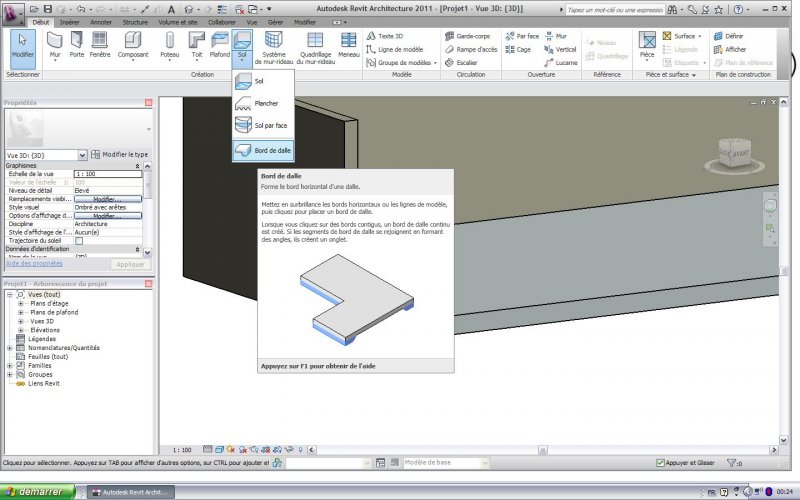Choose Bord de dalle from the Sol menu
Image resolution: width=800 pixels, height=500 pixels.
(x=263, y=151)
